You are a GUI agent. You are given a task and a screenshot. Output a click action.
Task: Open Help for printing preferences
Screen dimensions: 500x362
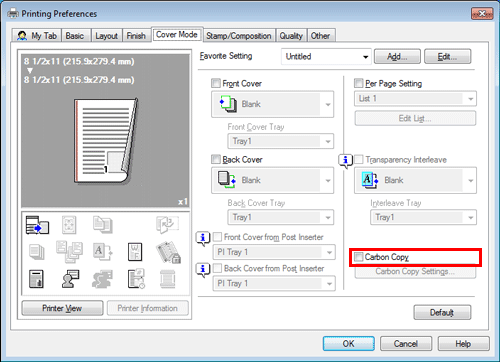tap(464, 344)
